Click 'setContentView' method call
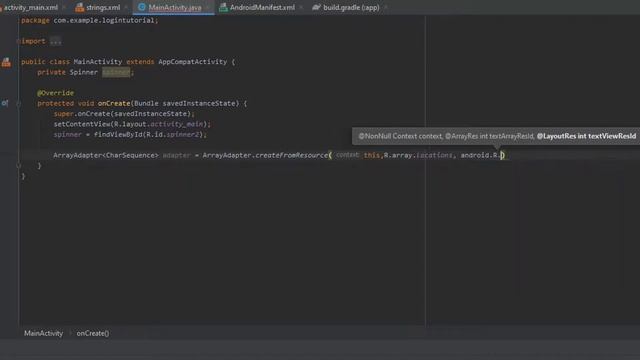Screen dimensions: 640x360 (82, 124)
